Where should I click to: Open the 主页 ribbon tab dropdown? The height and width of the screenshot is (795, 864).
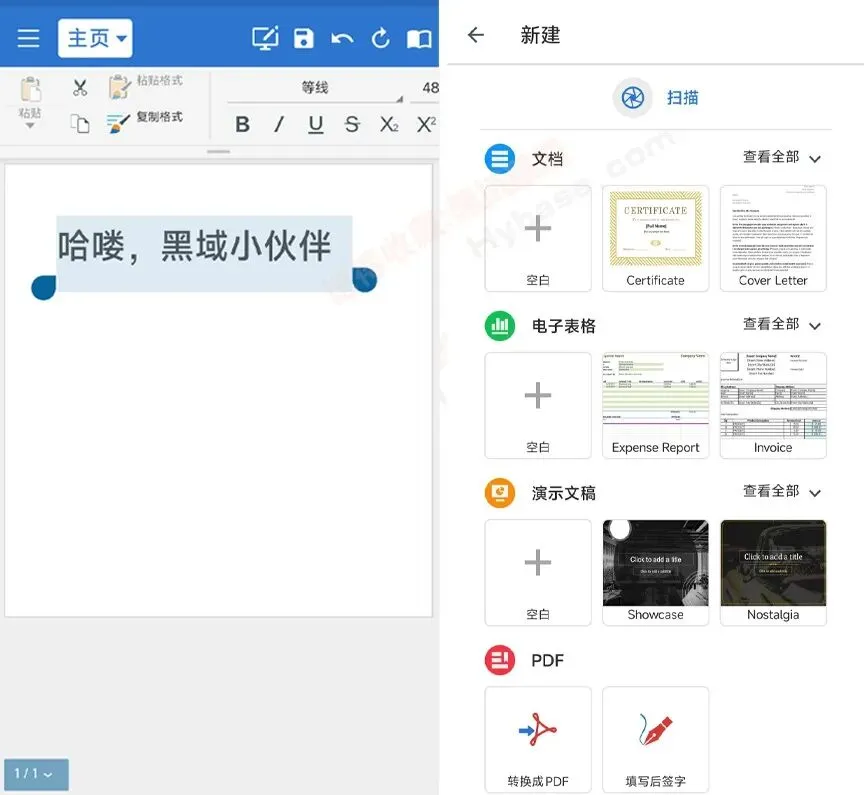pos(95,38)
